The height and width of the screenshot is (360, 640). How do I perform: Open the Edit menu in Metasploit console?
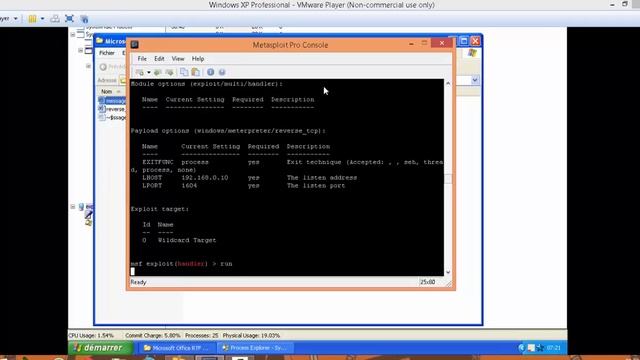159,59
